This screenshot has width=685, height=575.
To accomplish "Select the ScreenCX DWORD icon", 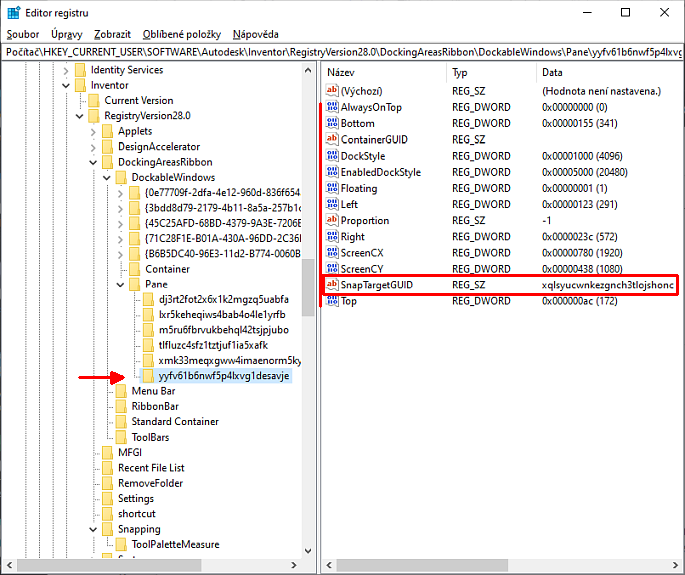I will click(332, 253).
